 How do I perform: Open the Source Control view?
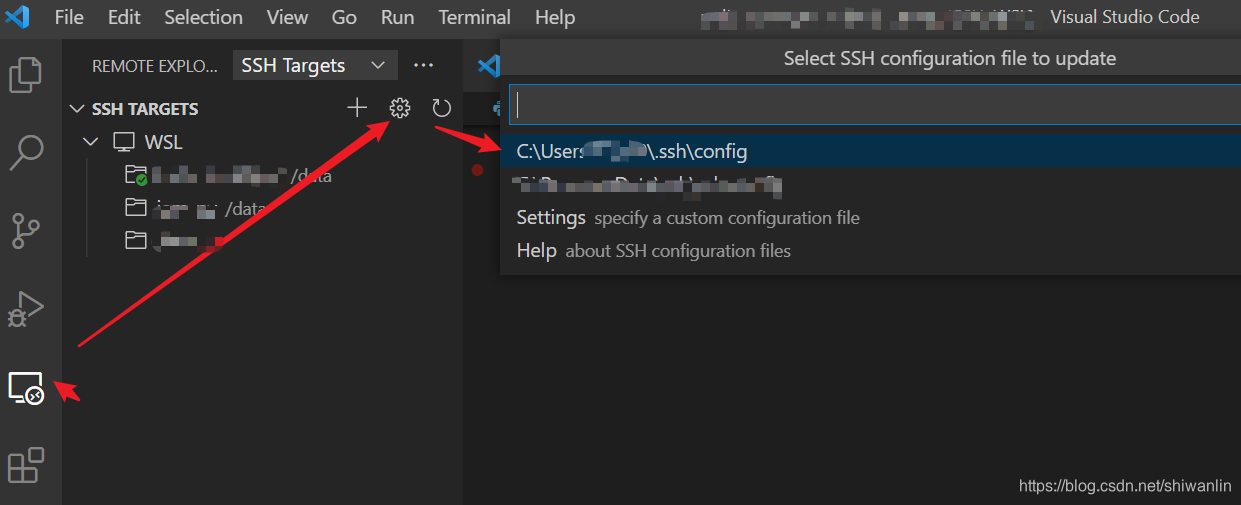[27, 230]
